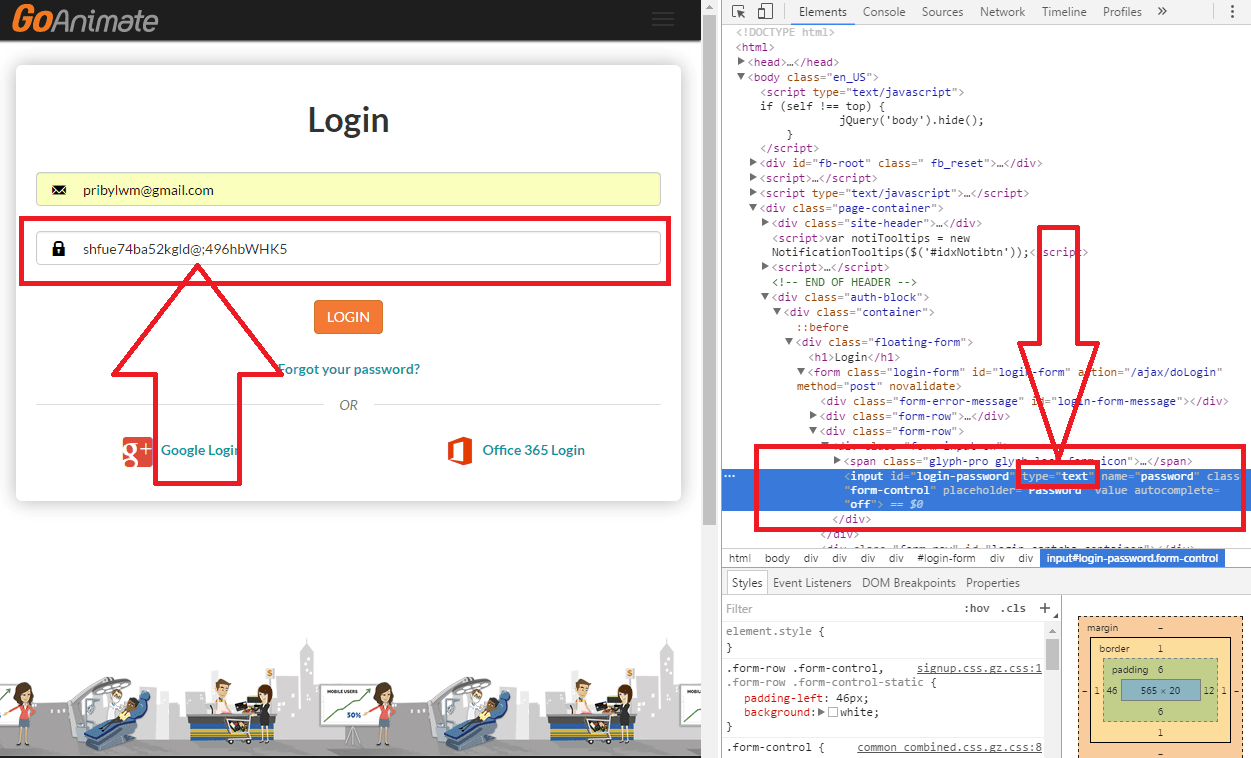Click the orange LOGIN button
Image resolution: width=1251 pixels, height=758 pixels.
tap(348, 317)
